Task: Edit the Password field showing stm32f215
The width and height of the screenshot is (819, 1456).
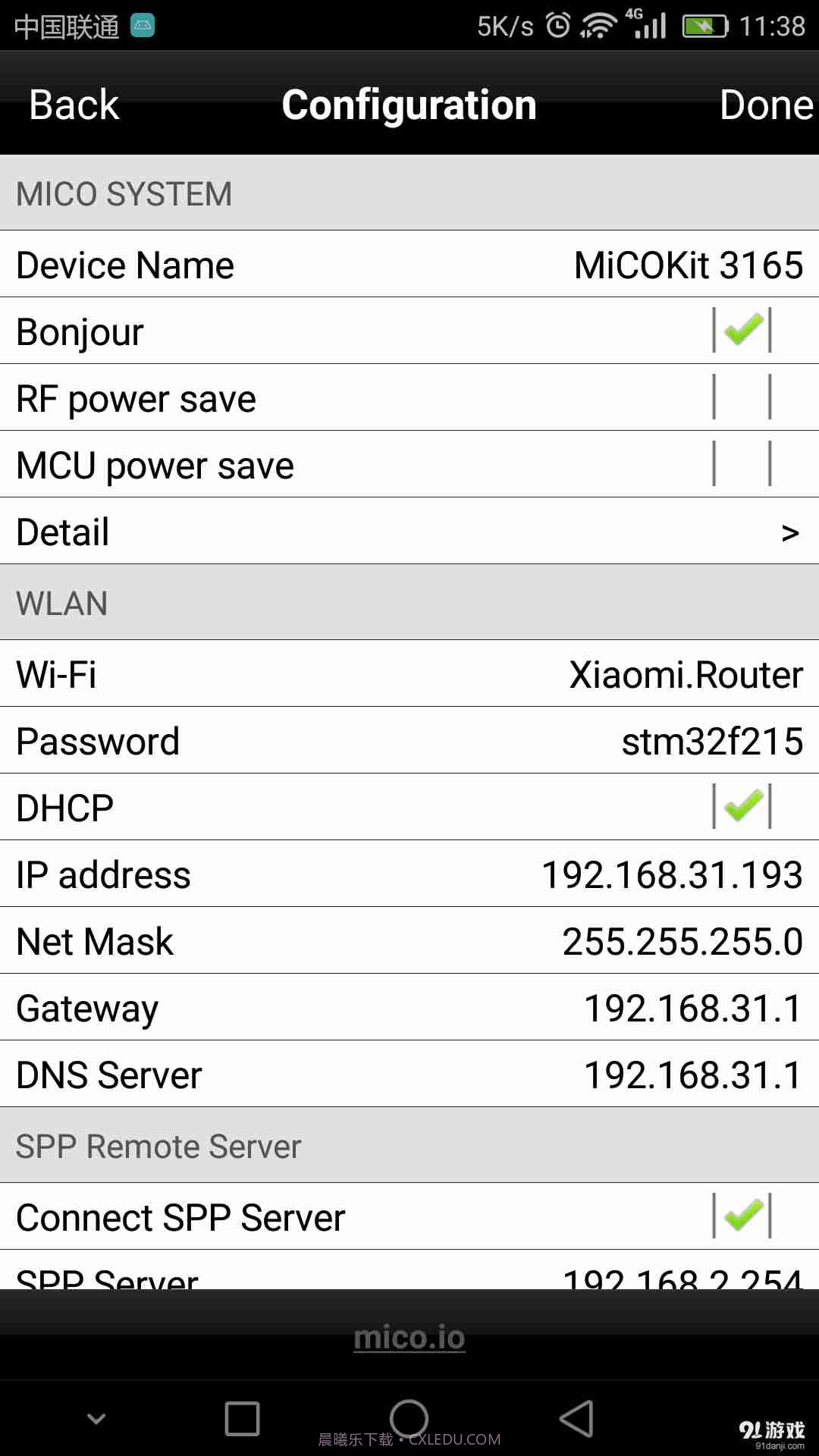Action: (x=409, y=740)
